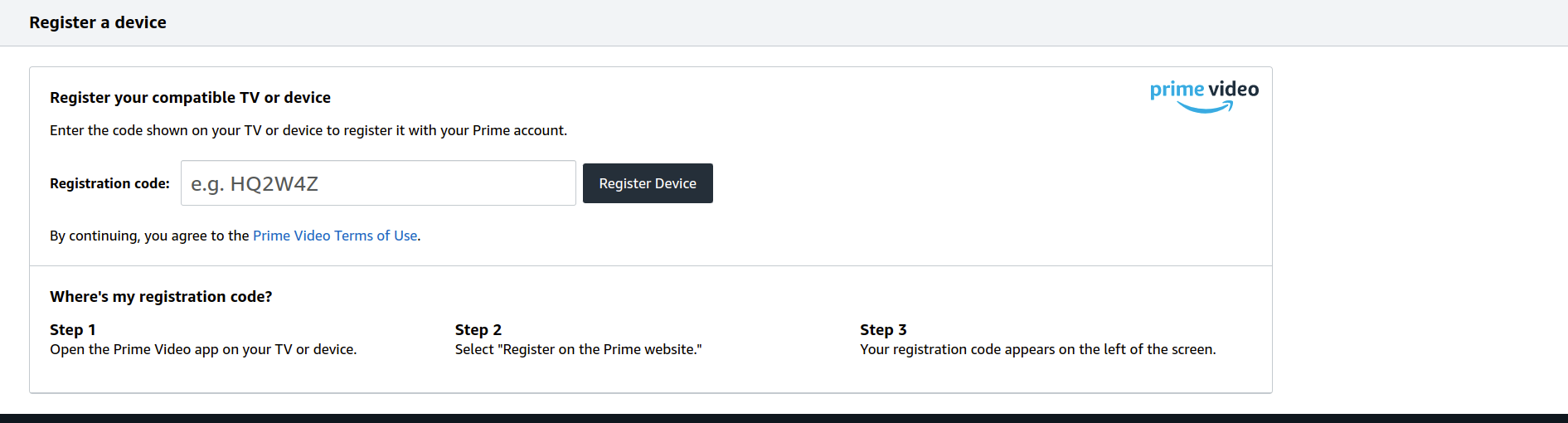Click the dark footer bar at bottom

[x=784, y=418]
